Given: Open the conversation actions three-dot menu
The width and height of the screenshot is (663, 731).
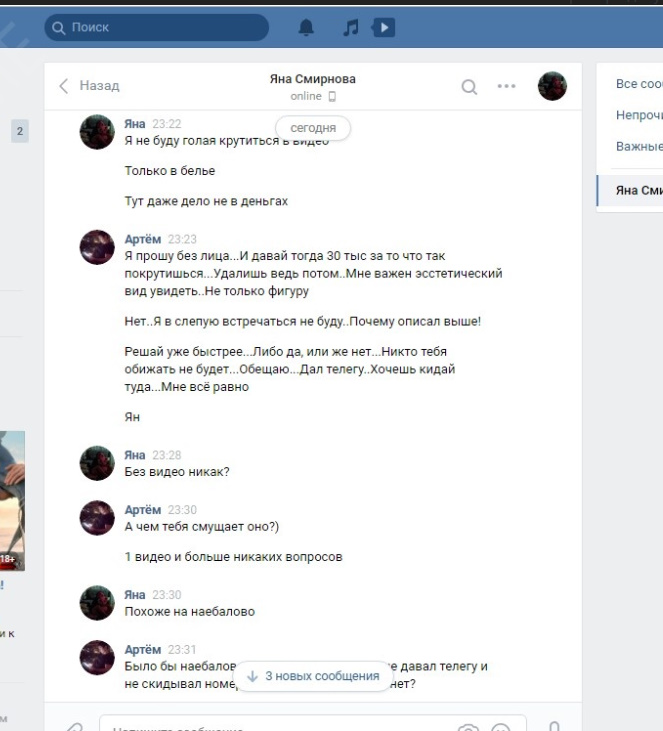Looking at the screenshot, I should (506, 86).
